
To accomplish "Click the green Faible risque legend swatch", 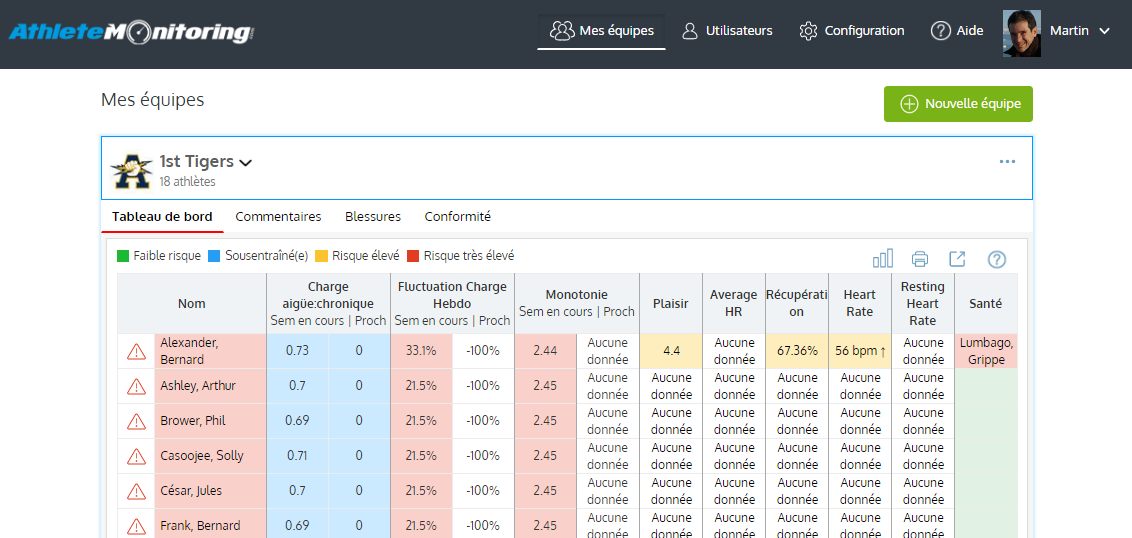I will [123, 256].
